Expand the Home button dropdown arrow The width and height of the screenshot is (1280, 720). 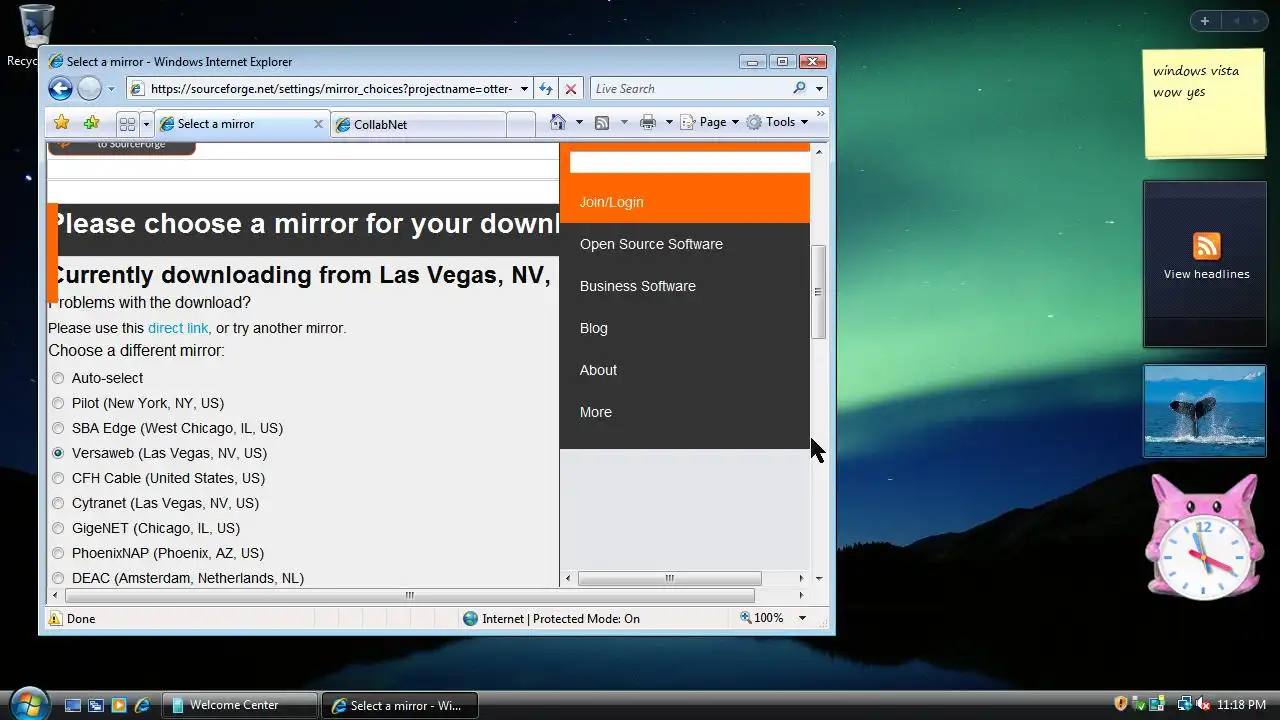(x=577, y=122)
